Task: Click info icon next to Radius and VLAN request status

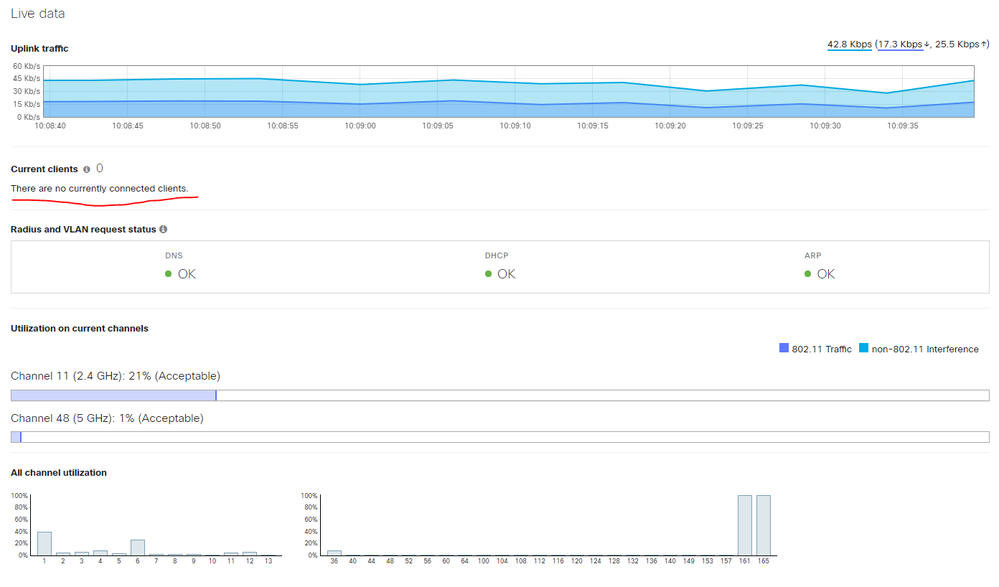Action: (x=163, y=230)
